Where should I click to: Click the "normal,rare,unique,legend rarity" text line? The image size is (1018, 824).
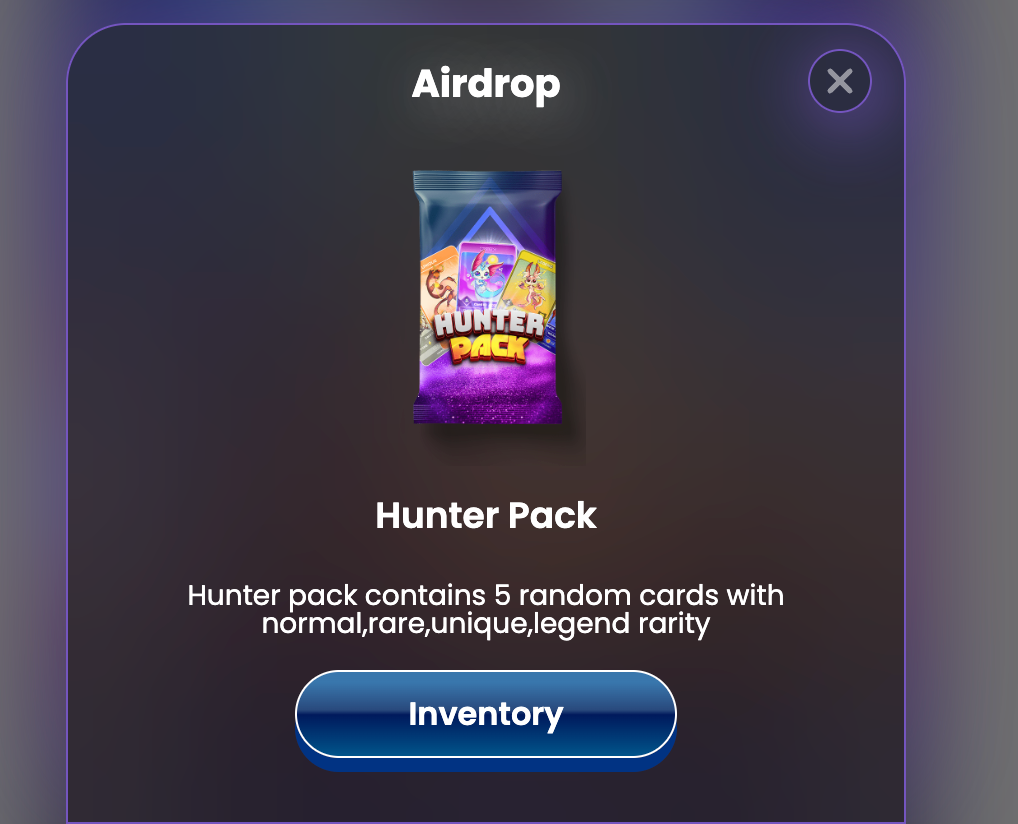(x=486, y=623)
